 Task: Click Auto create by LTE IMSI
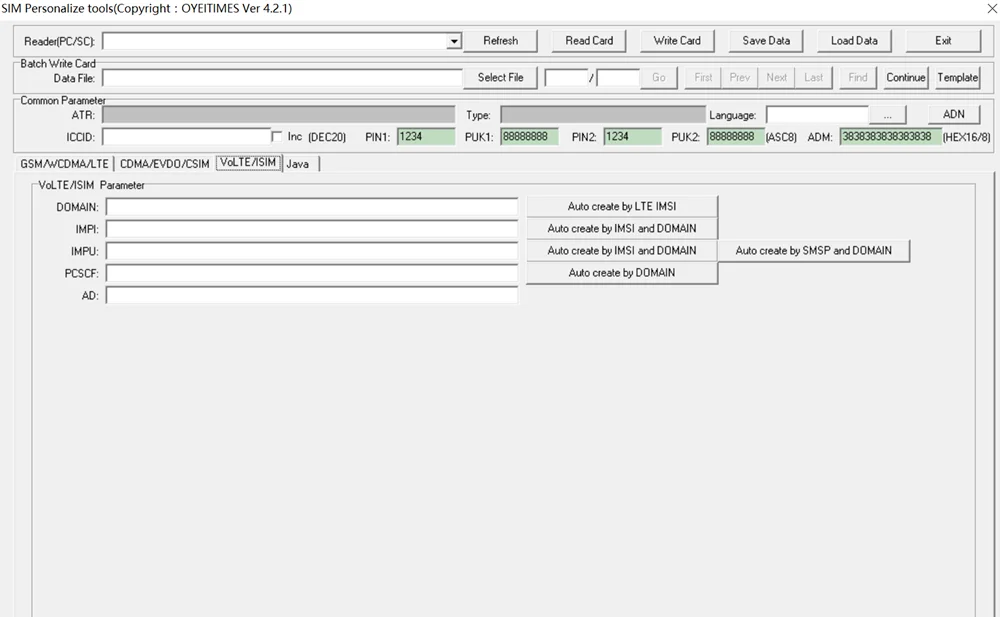(622, 206)
